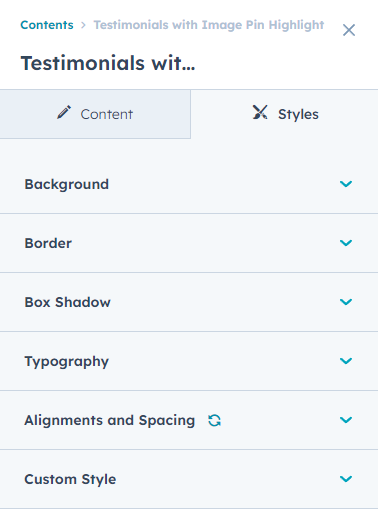Click Testimonials with Image Pin Highlight breadcrumb
Image resolution: width=378 pixels, height=509 pixels.
[x=209, y=25]
